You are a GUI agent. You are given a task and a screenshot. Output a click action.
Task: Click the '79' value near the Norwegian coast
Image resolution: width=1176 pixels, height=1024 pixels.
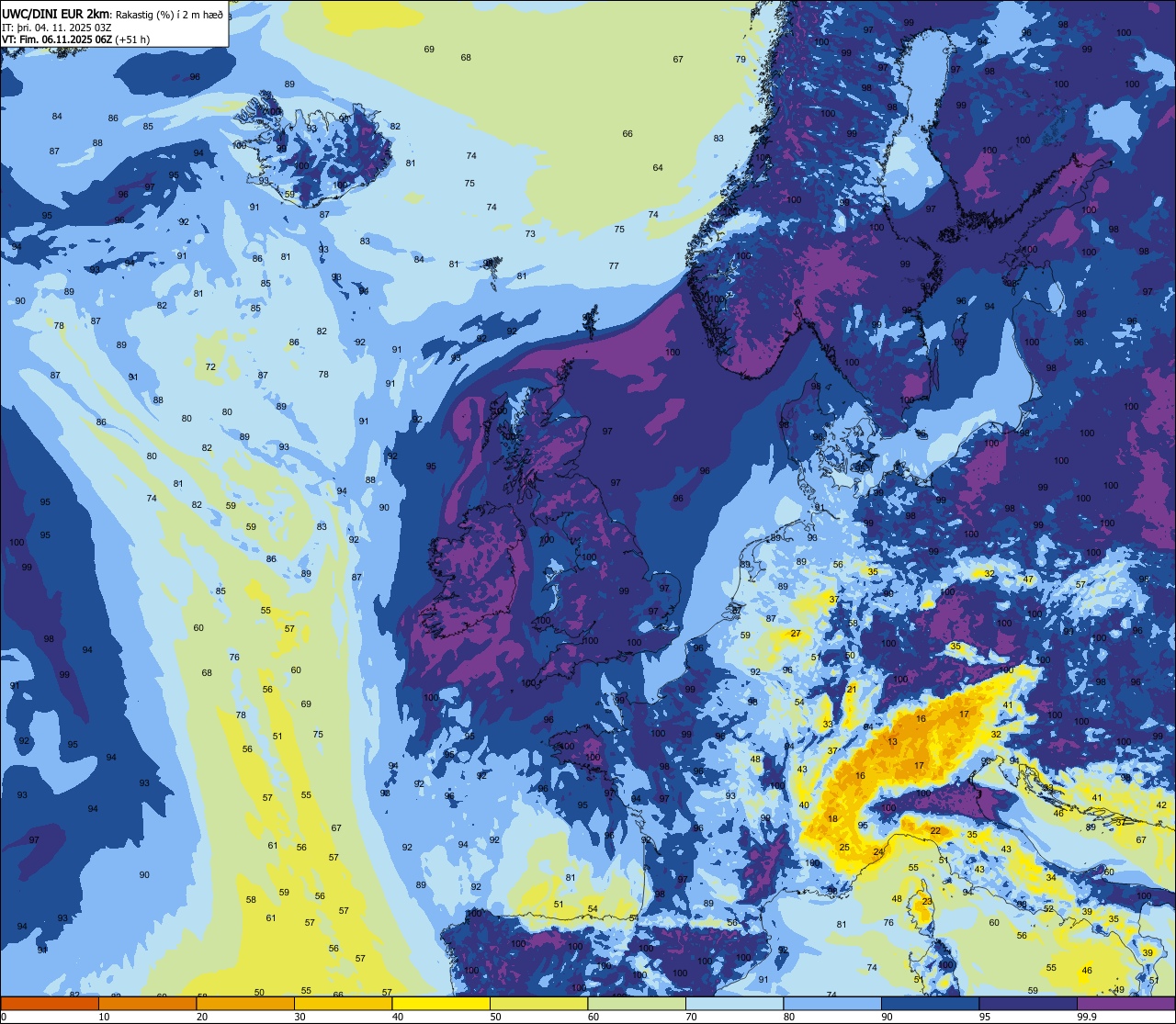click(x=741, y=59)
